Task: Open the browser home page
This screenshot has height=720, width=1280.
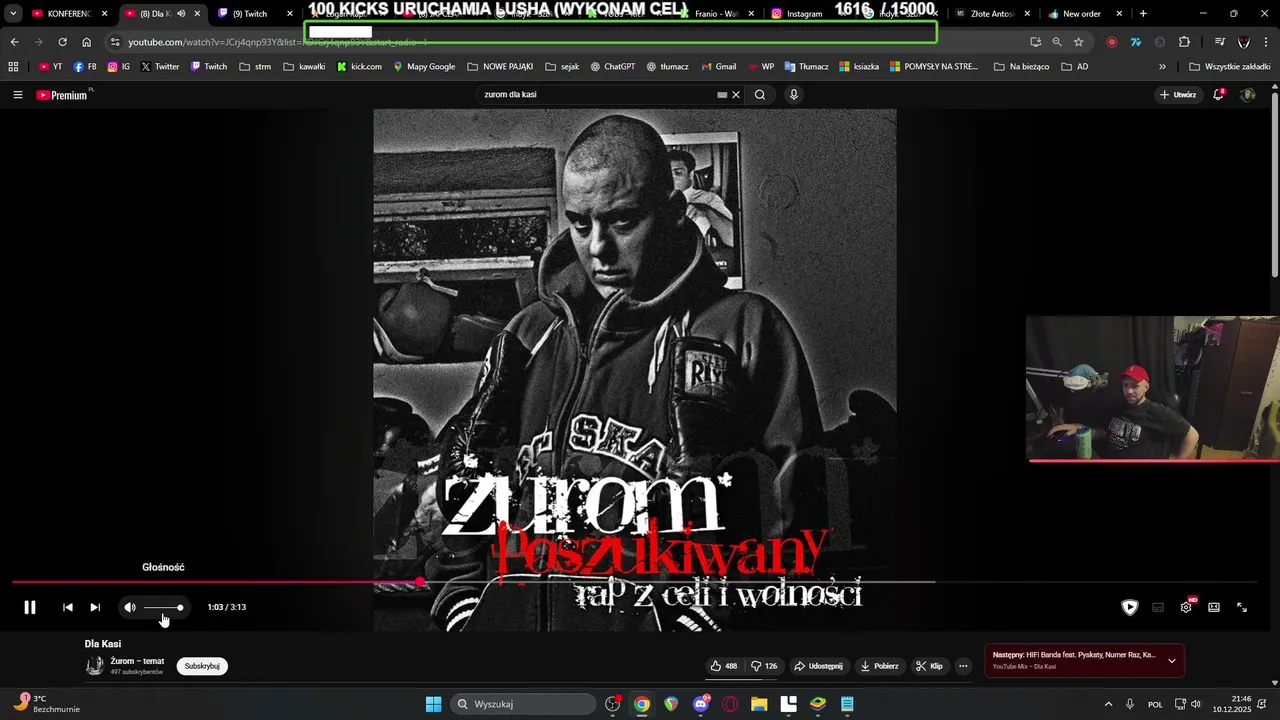Action: (x=86, y=42)
